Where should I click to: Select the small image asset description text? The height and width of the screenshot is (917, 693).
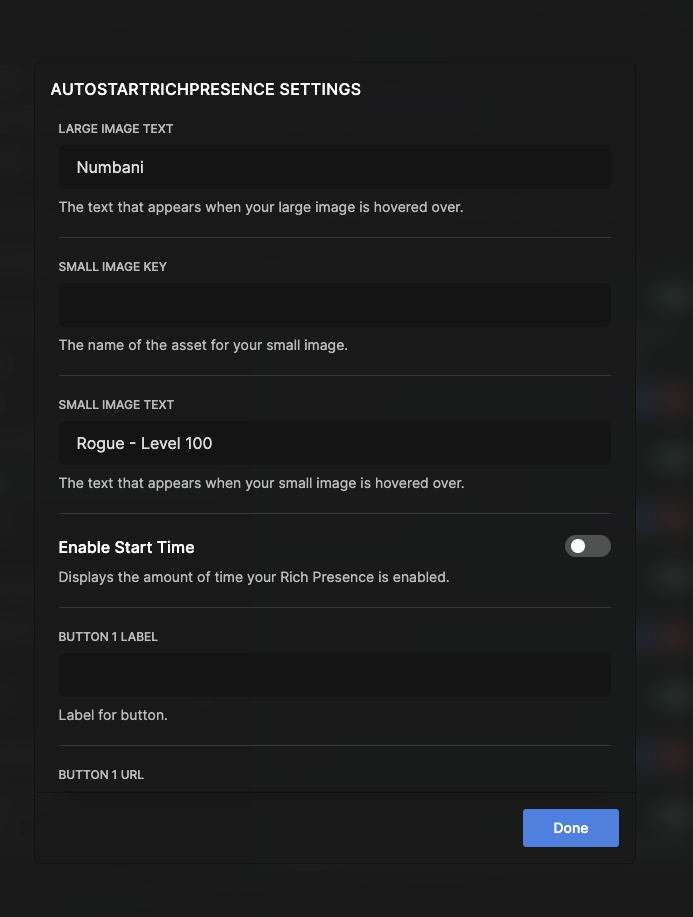203,345
